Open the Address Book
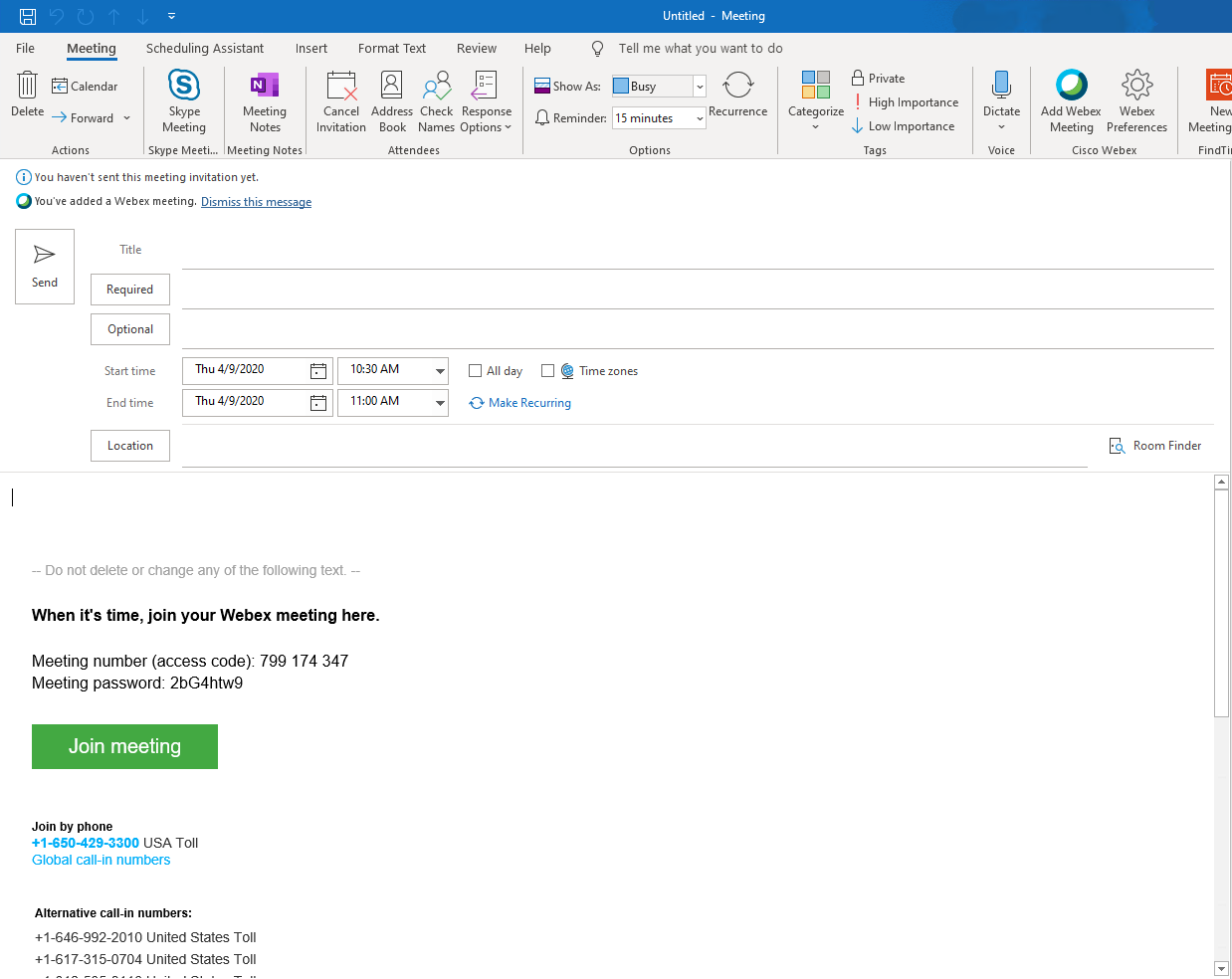The height and width of the screenshot is (979, 1232). (392, 101)
